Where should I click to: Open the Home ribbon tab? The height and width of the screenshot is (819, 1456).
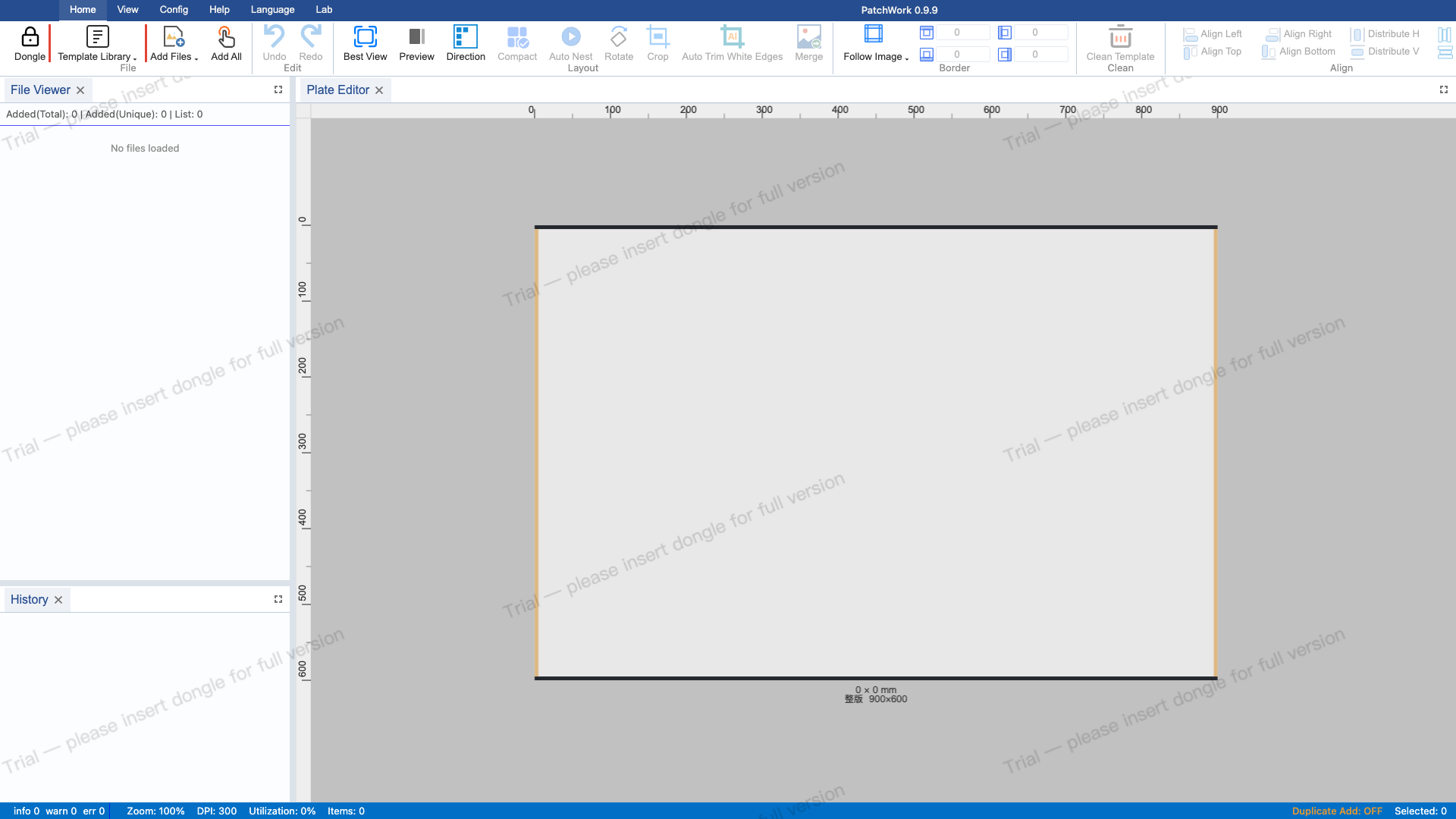[x=83, y=10]
